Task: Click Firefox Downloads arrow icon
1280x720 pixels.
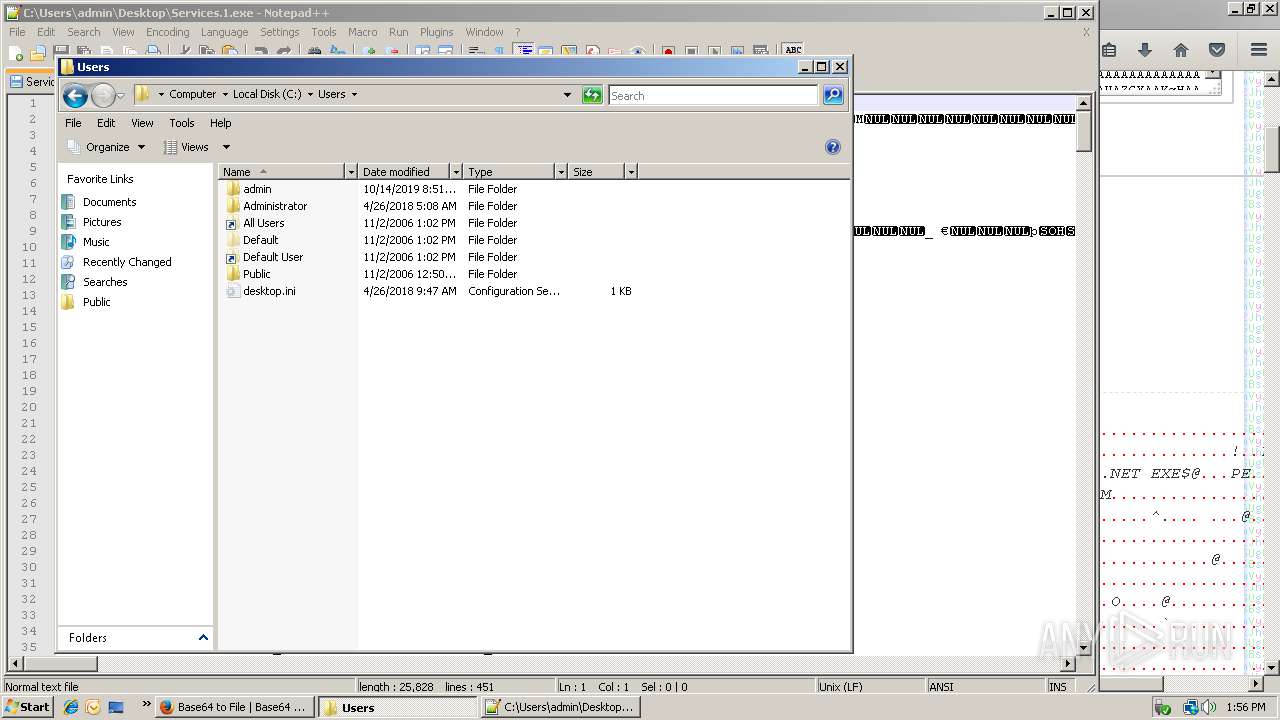Action: click(x=1145, y=50)
